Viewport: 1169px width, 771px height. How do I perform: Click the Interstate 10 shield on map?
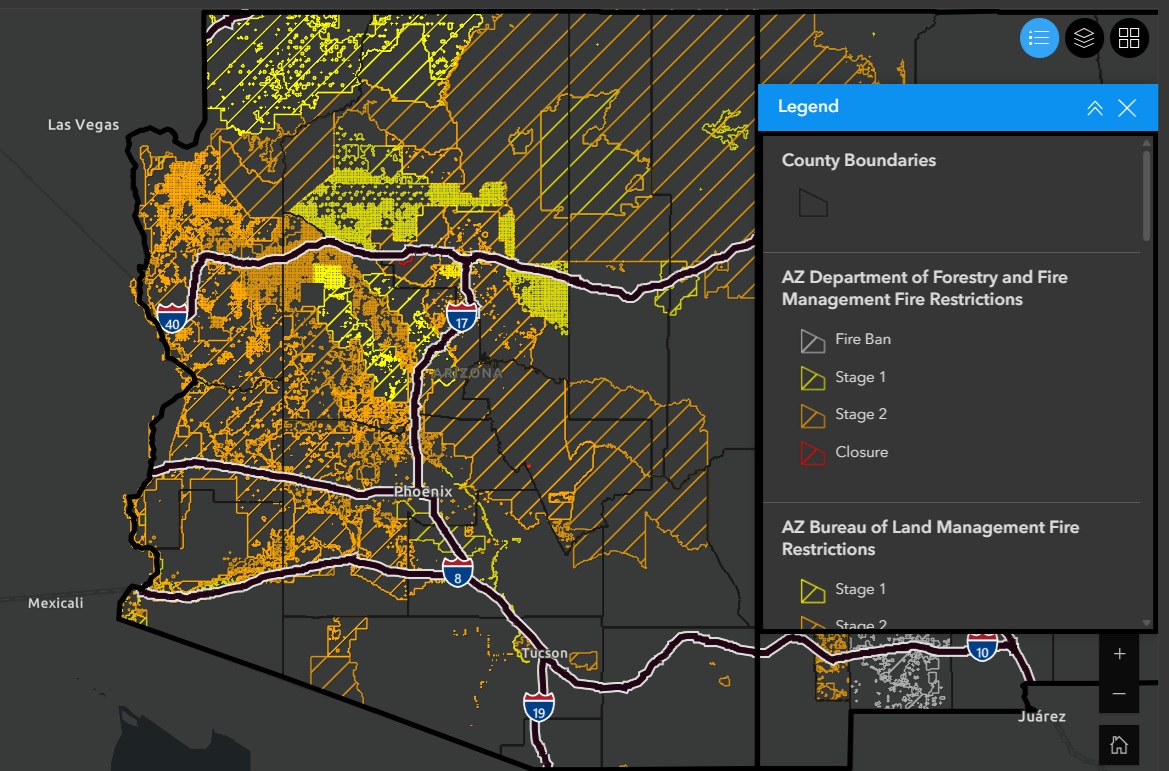982,648
